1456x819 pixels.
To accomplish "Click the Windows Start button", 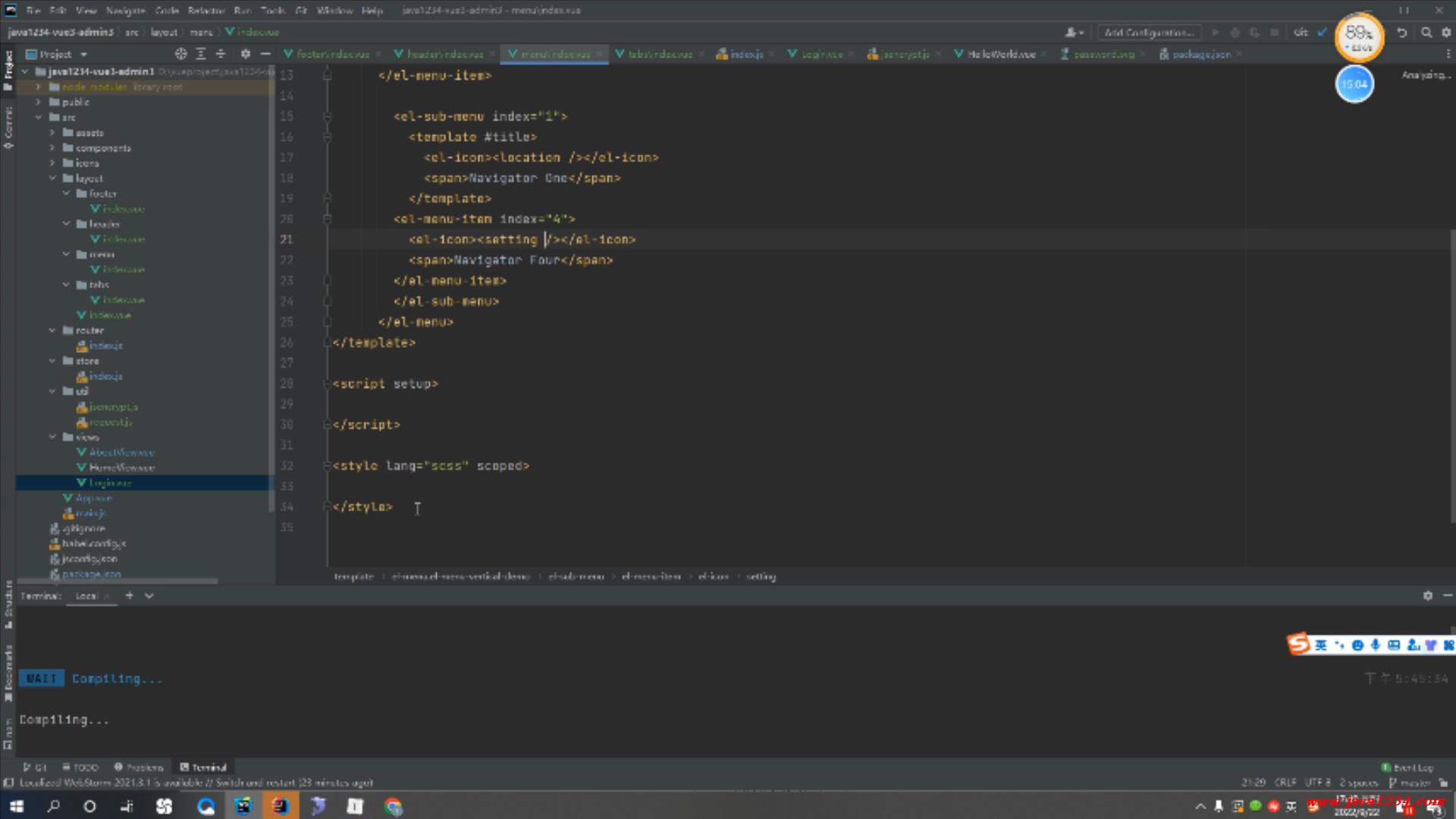I will pos(17,806).
